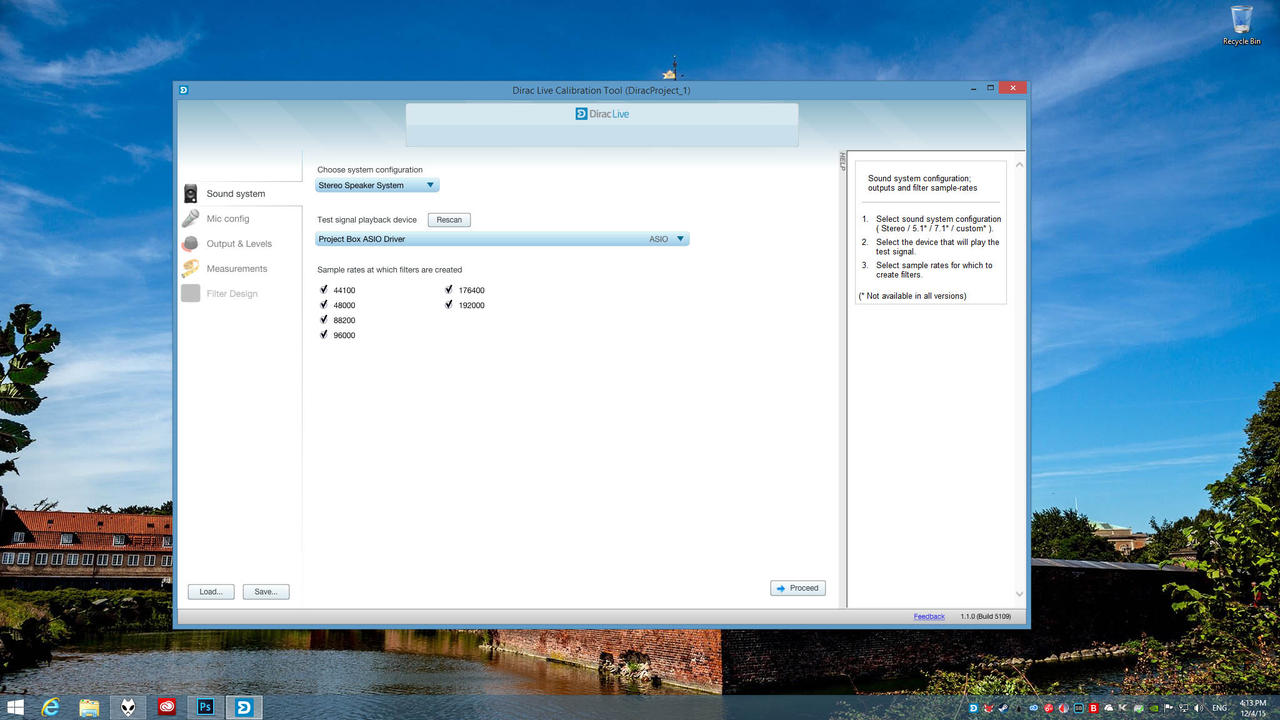Image resolution: width=1280 pixels, height=720 pixels.
Task: Click the help panel scroll down arrow
Action: coord(1020,595)
